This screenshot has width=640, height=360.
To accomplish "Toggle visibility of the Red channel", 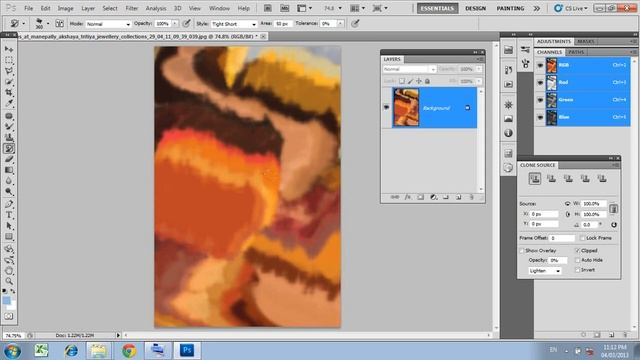I will click(540, 82).
